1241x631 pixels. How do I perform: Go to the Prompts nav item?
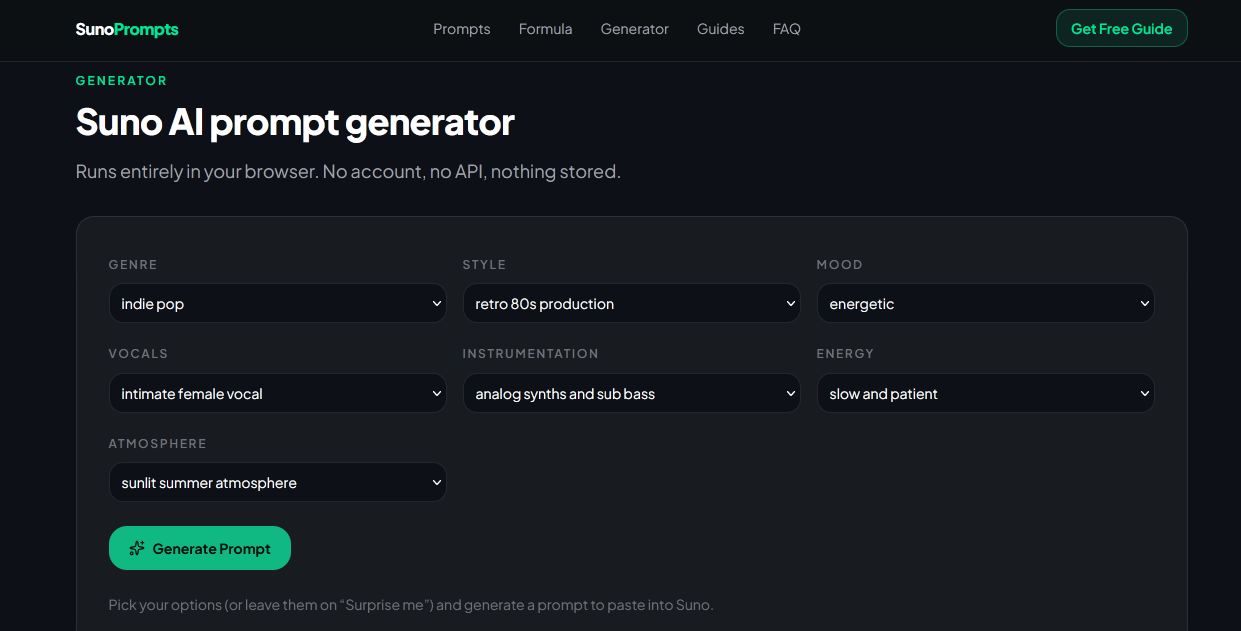click(x=462, y=29)
